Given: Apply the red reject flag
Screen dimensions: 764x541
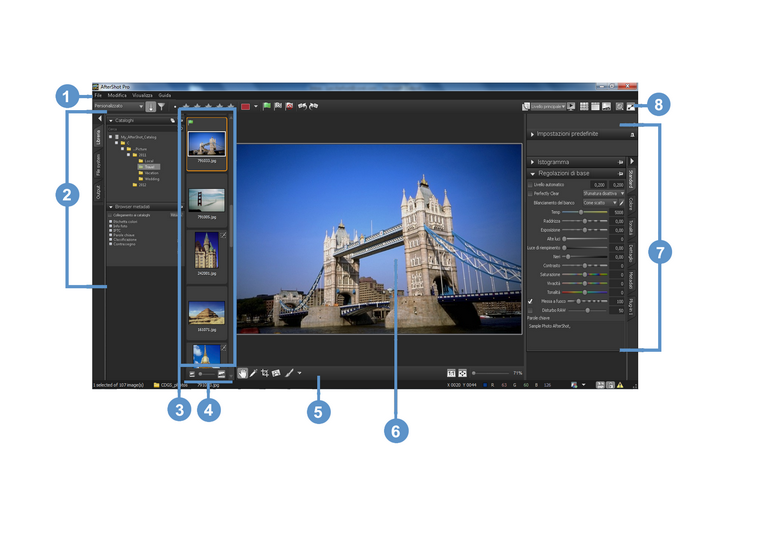Looking at the screenshot, I should click(x=290, y=106).
